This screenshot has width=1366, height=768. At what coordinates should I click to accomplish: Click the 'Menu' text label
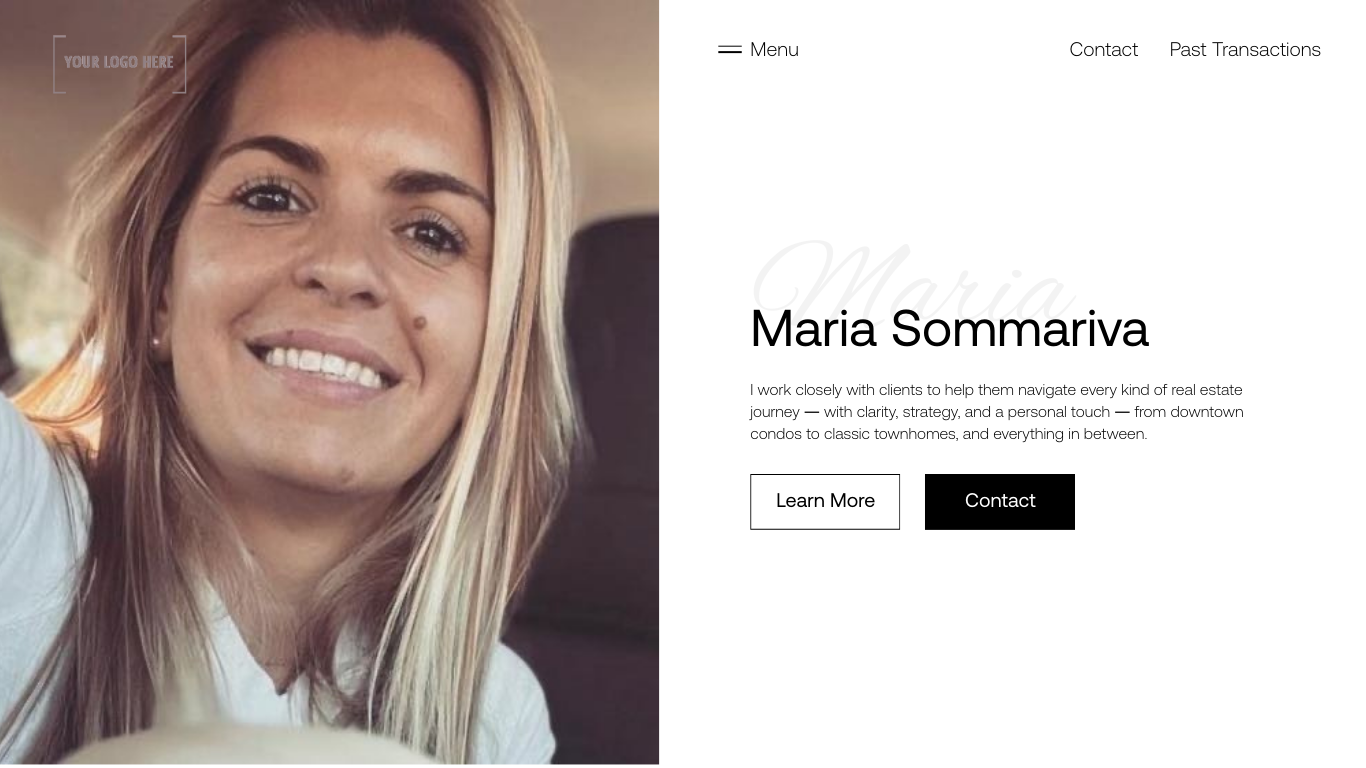[x=774, y=49]
